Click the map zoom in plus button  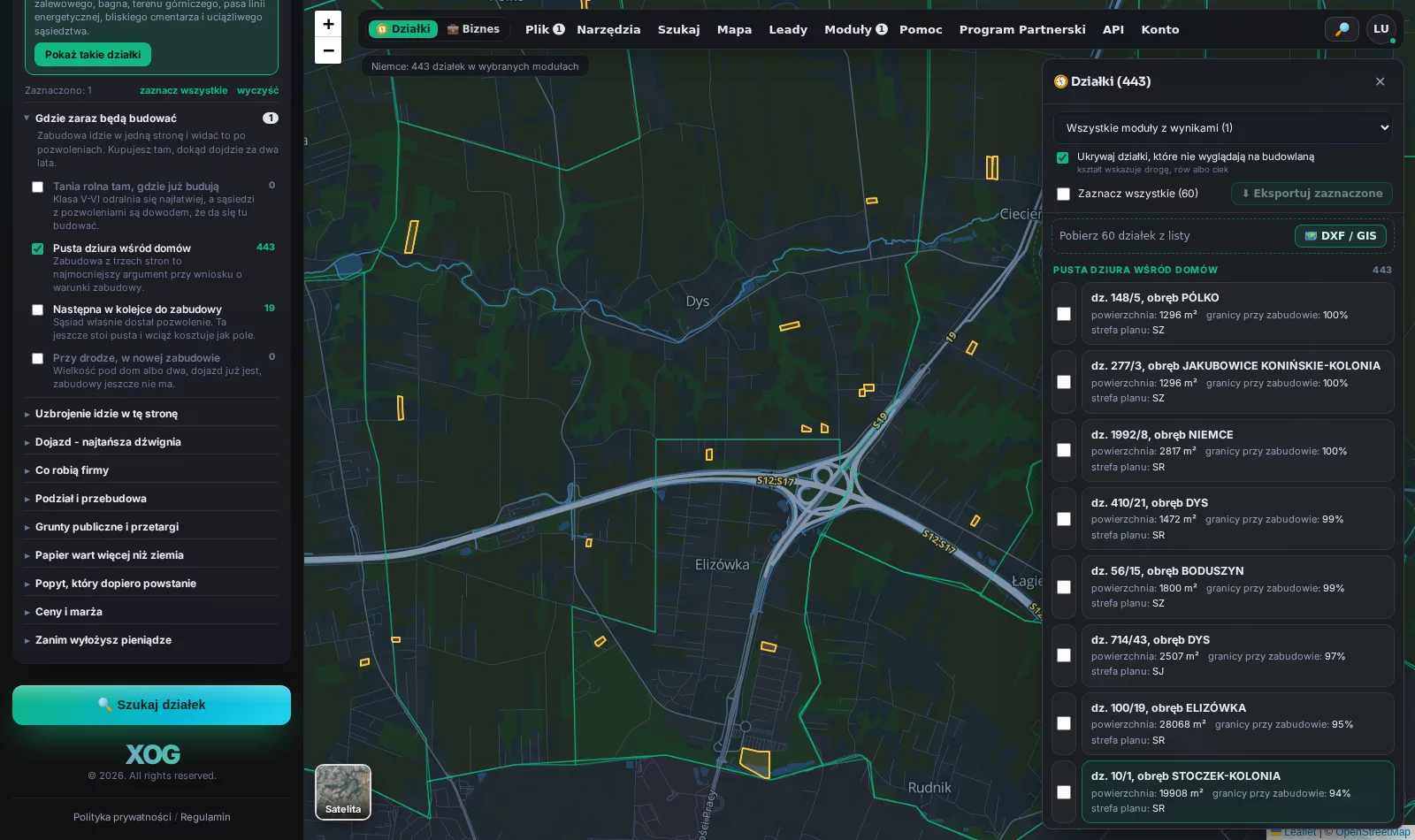tap(328, 24)
